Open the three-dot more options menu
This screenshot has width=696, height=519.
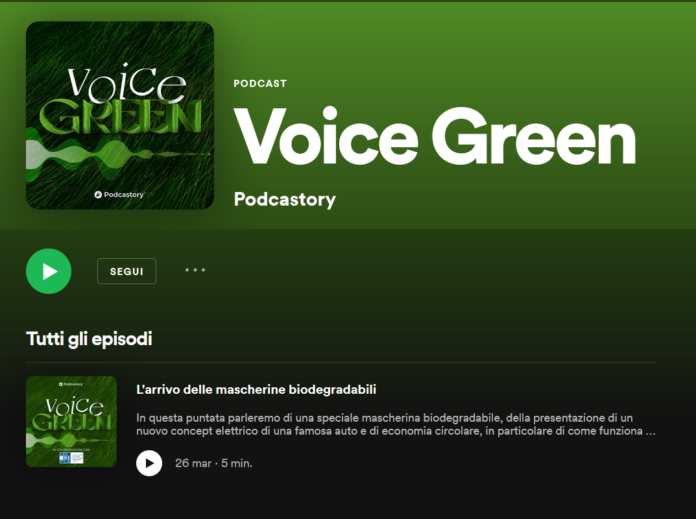[195, 270]
